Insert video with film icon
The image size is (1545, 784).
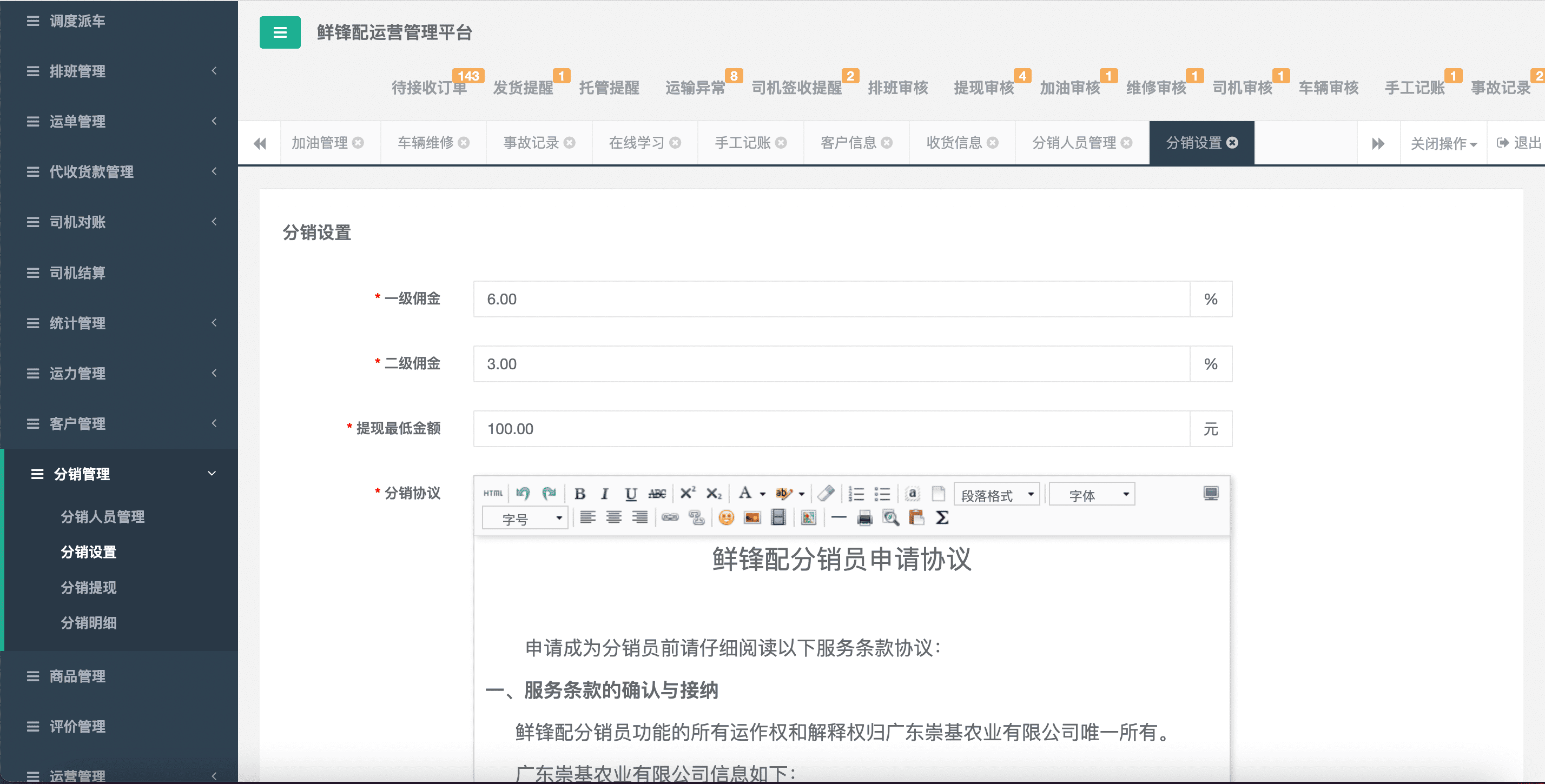tap(778, 517)
